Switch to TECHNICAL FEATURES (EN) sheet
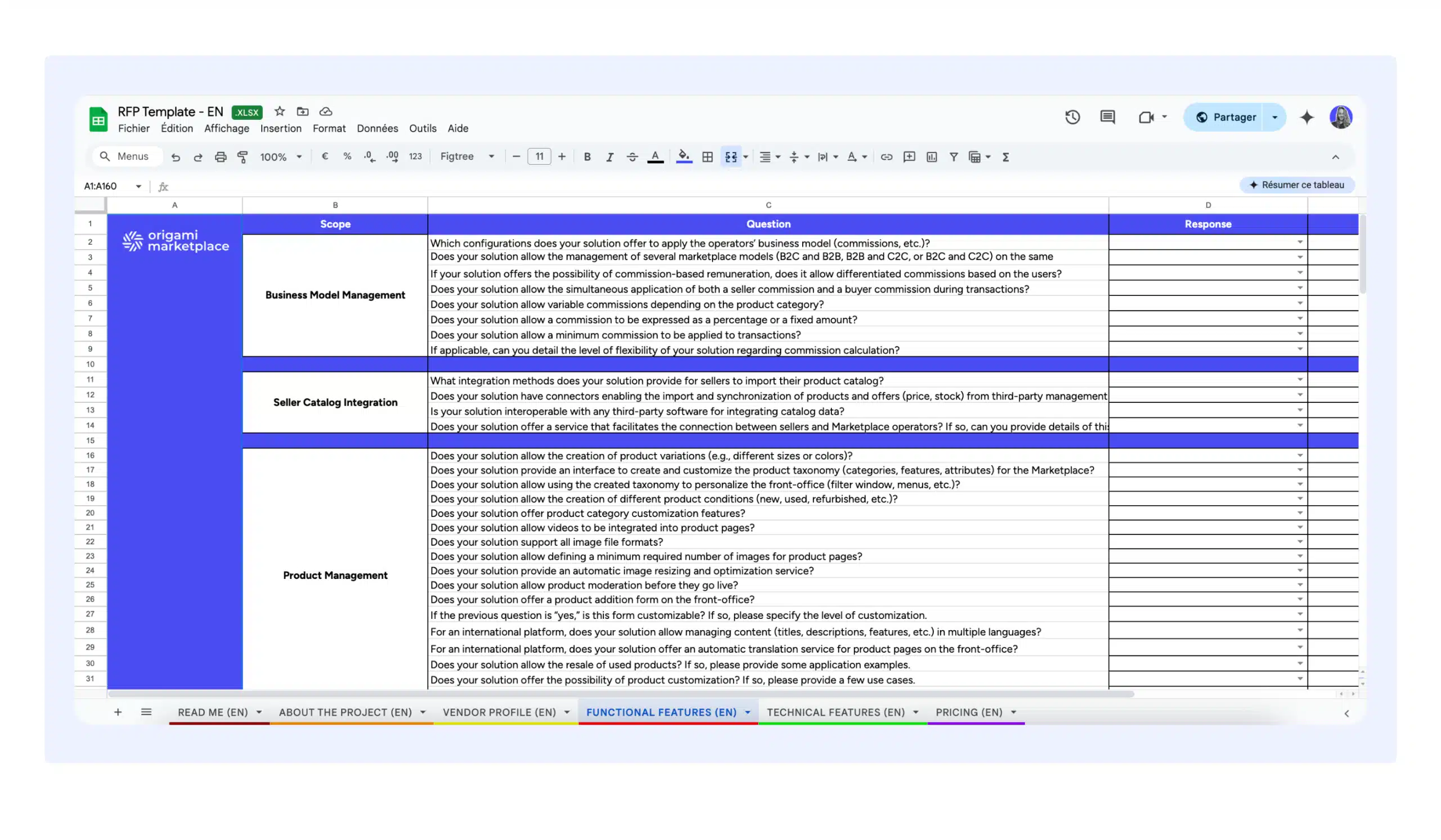Viewport: 1441px width, 840px height. (835, 713)
